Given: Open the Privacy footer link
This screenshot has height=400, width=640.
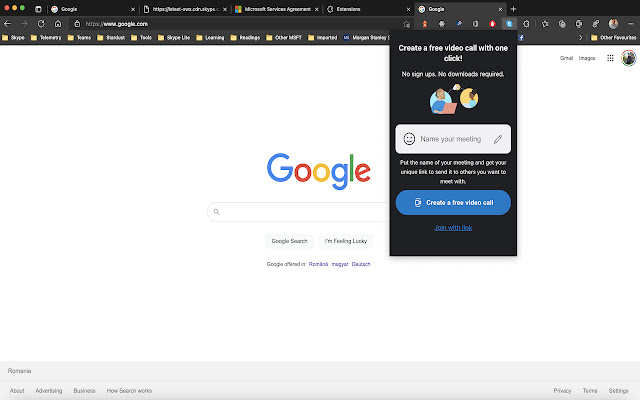Looking at the screenshot, I should click(562, 391).
